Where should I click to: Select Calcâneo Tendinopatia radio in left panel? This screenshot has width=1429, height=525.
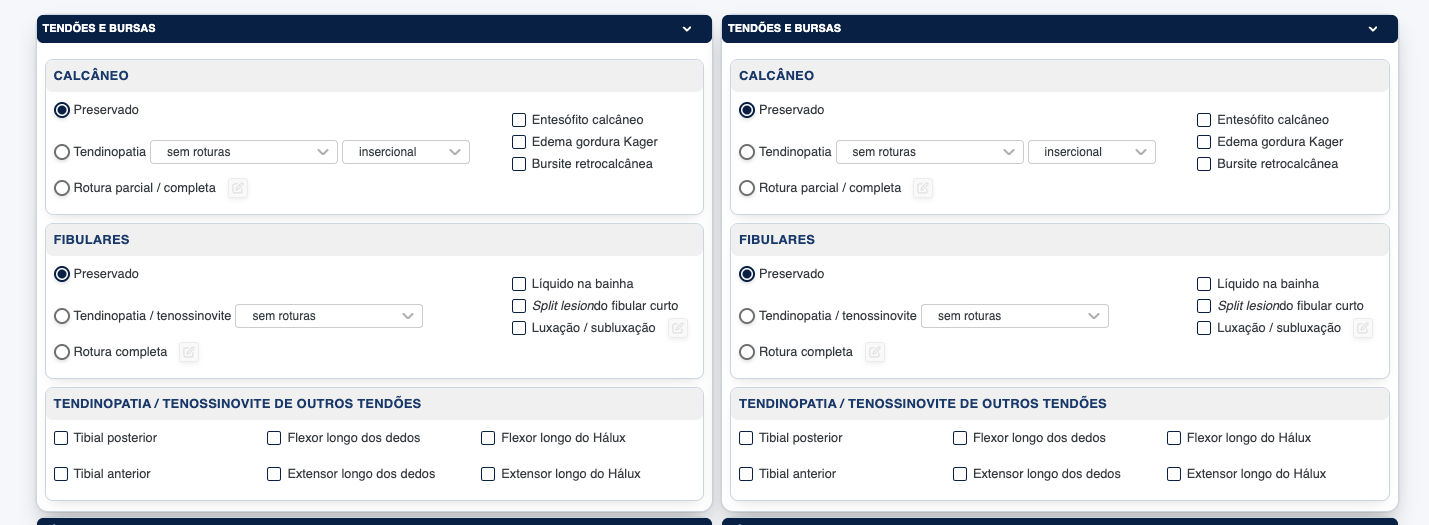62,152
